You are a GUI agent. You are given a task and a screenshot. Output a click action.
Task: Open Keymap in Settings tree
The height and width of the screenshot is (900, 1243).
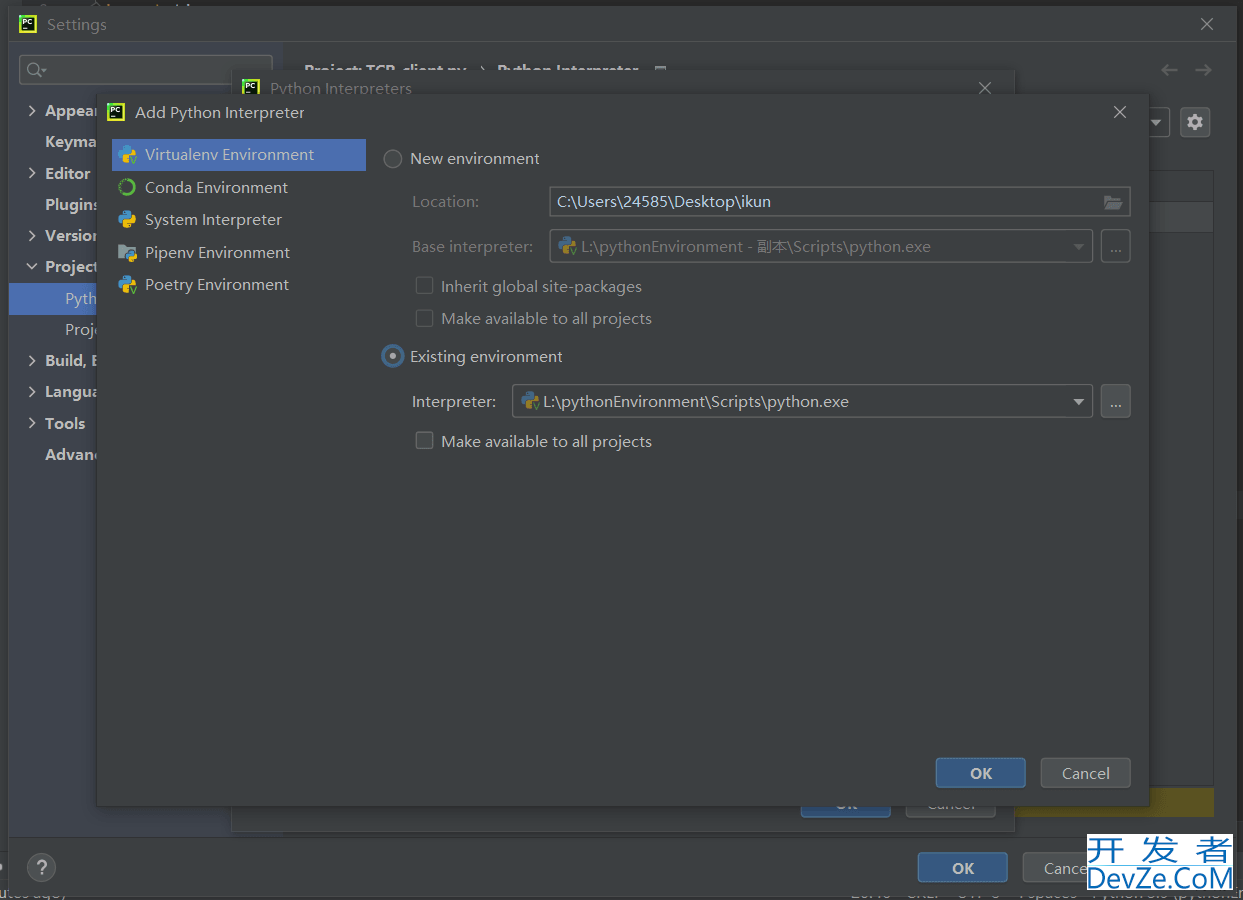70,142
